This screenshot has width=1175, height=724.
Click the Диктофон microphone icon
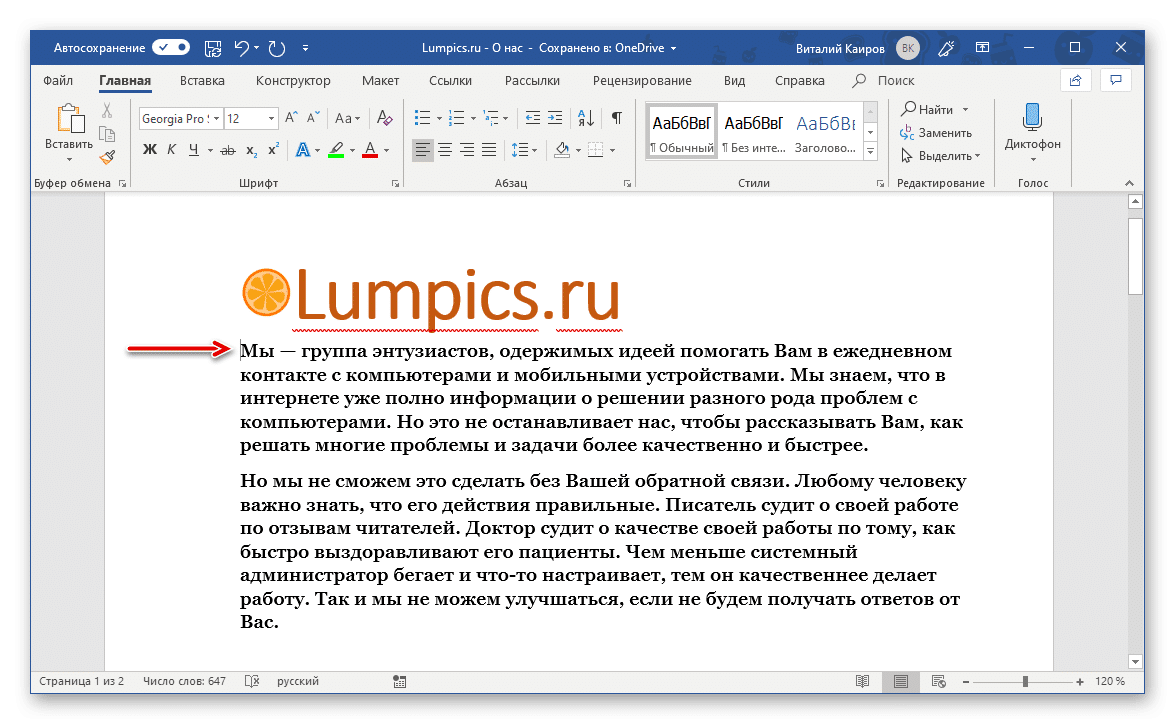coord(1032,117)
